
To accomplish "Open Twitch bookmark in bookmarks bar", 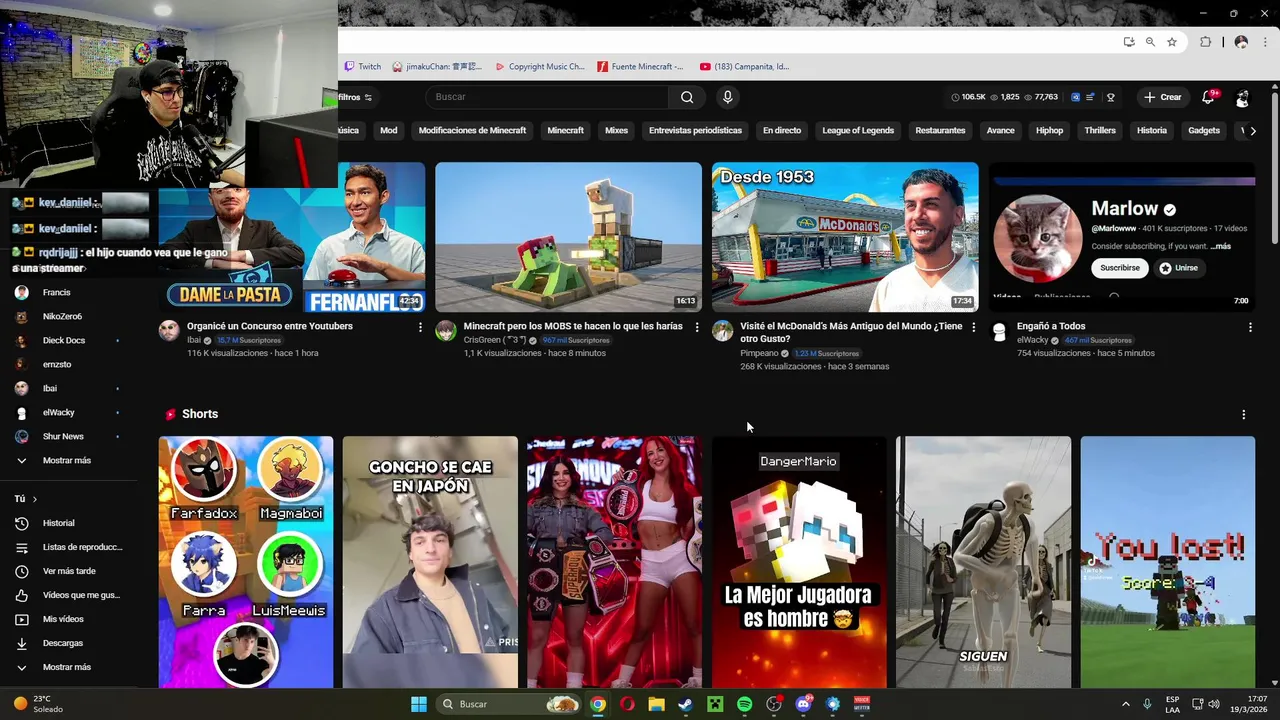I will pyautogui.click(x=363, y=67).
